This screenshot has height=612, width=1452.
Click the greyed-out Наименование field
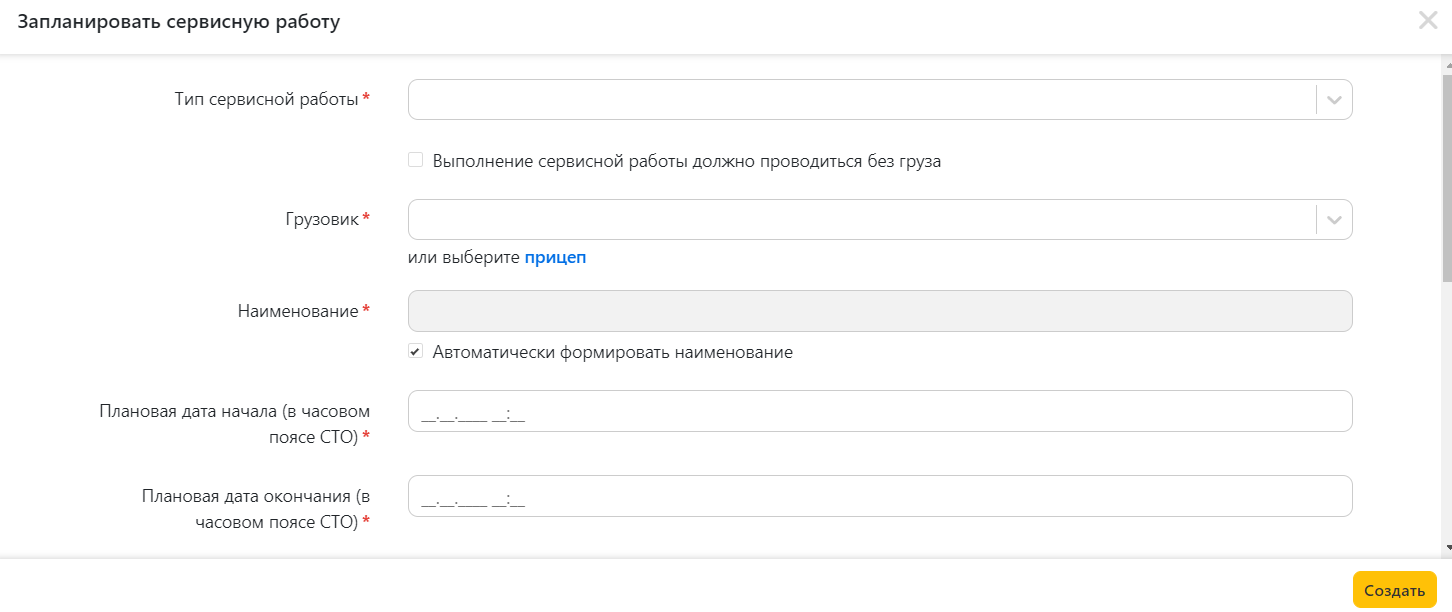point(880,311)
